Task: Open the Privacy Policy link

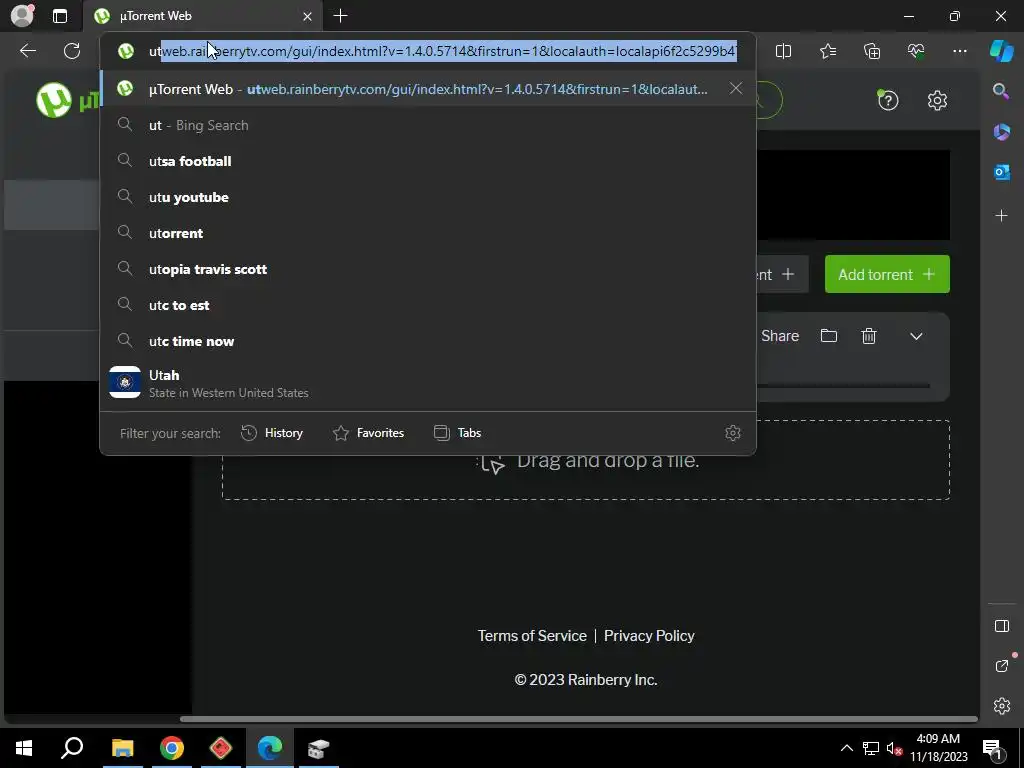Action: pyautogui.click(x=649, y=635)
